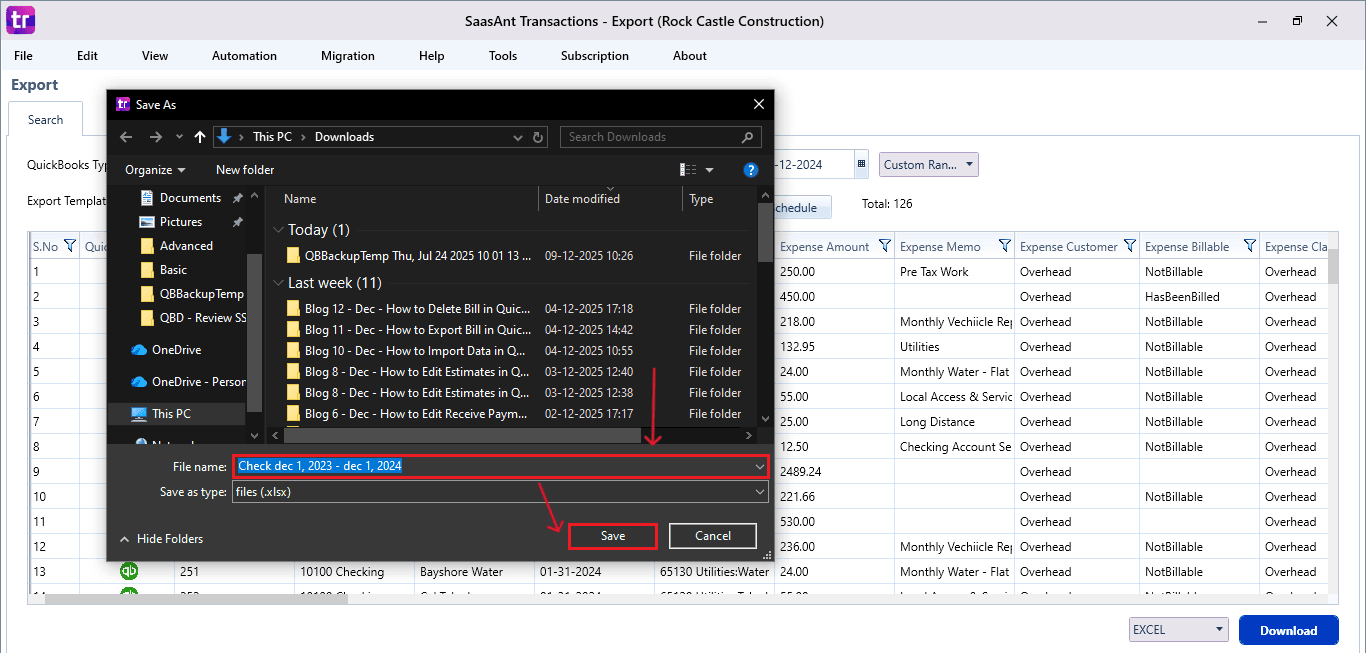Collapse the Today (1) group
The height and width of the screenshot is (653, 1366).
[278, 230]
